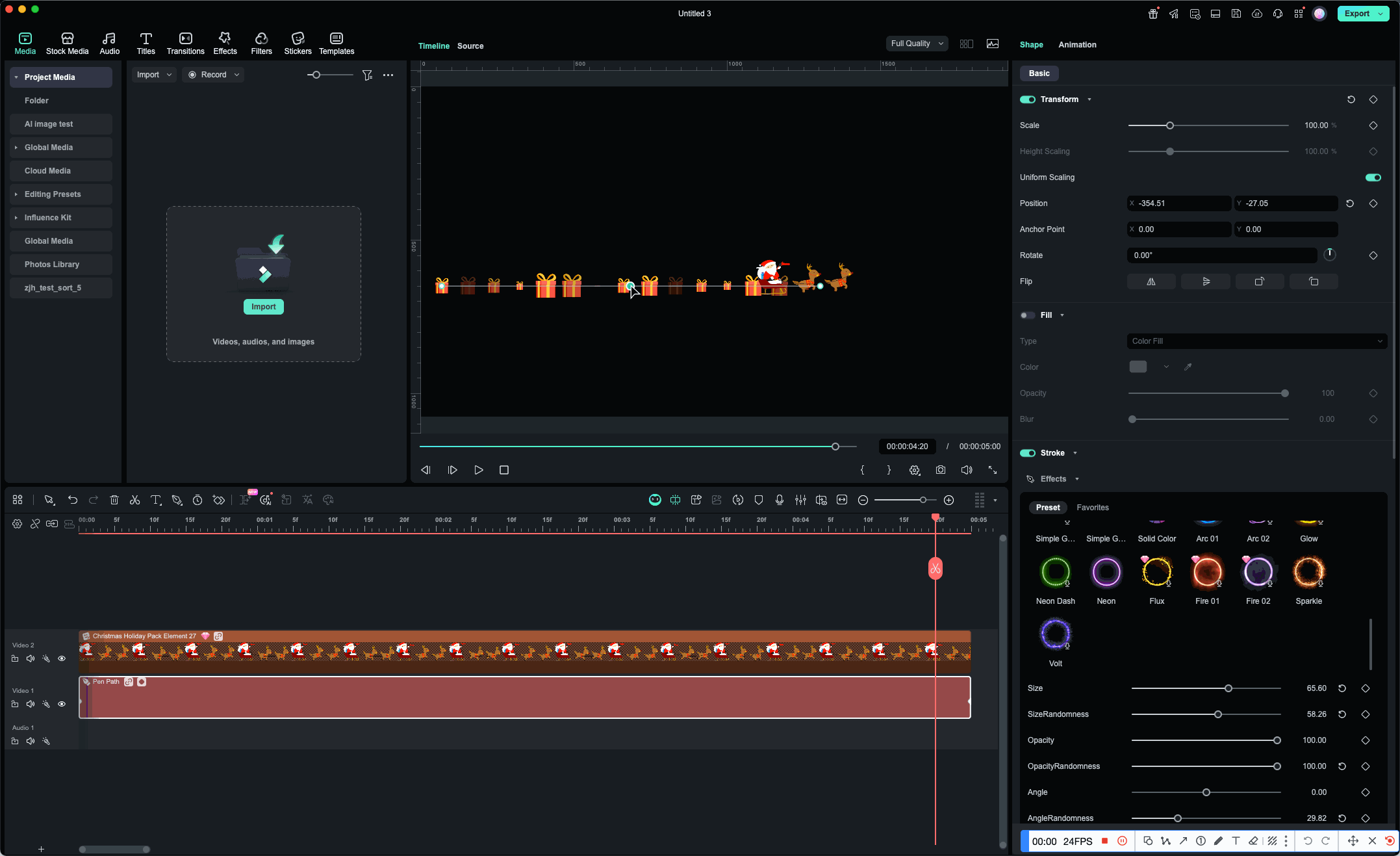Viewport: 1400px width, 856px height.
Task: Click the Export button
Action: pyautogui.click(x=1357, y=13)
